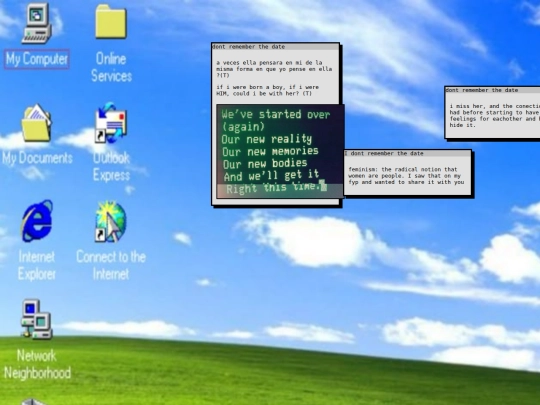Viewport: 540px width, 405px height.
Task: Launch the Outlook Express shortcut icon
Action: click(111, 123)
